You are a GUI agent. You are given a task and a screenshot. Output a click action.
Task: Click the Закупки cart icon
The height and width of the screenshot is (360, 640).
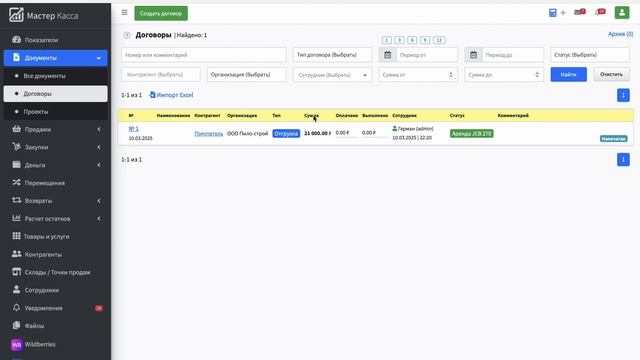tap(16, 147)
